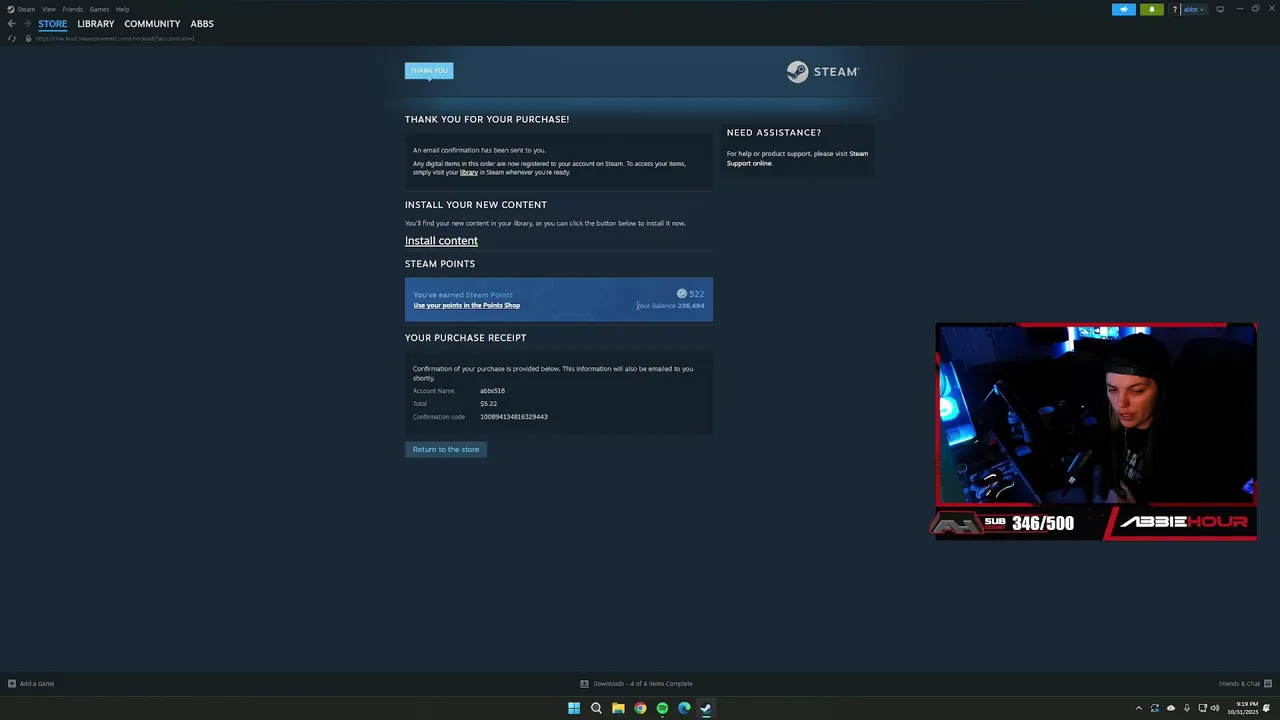Screen dimensions: 1280x720
Task: Click the Your Balance points text
Action: pyautogui.click(x=670, y=306)
